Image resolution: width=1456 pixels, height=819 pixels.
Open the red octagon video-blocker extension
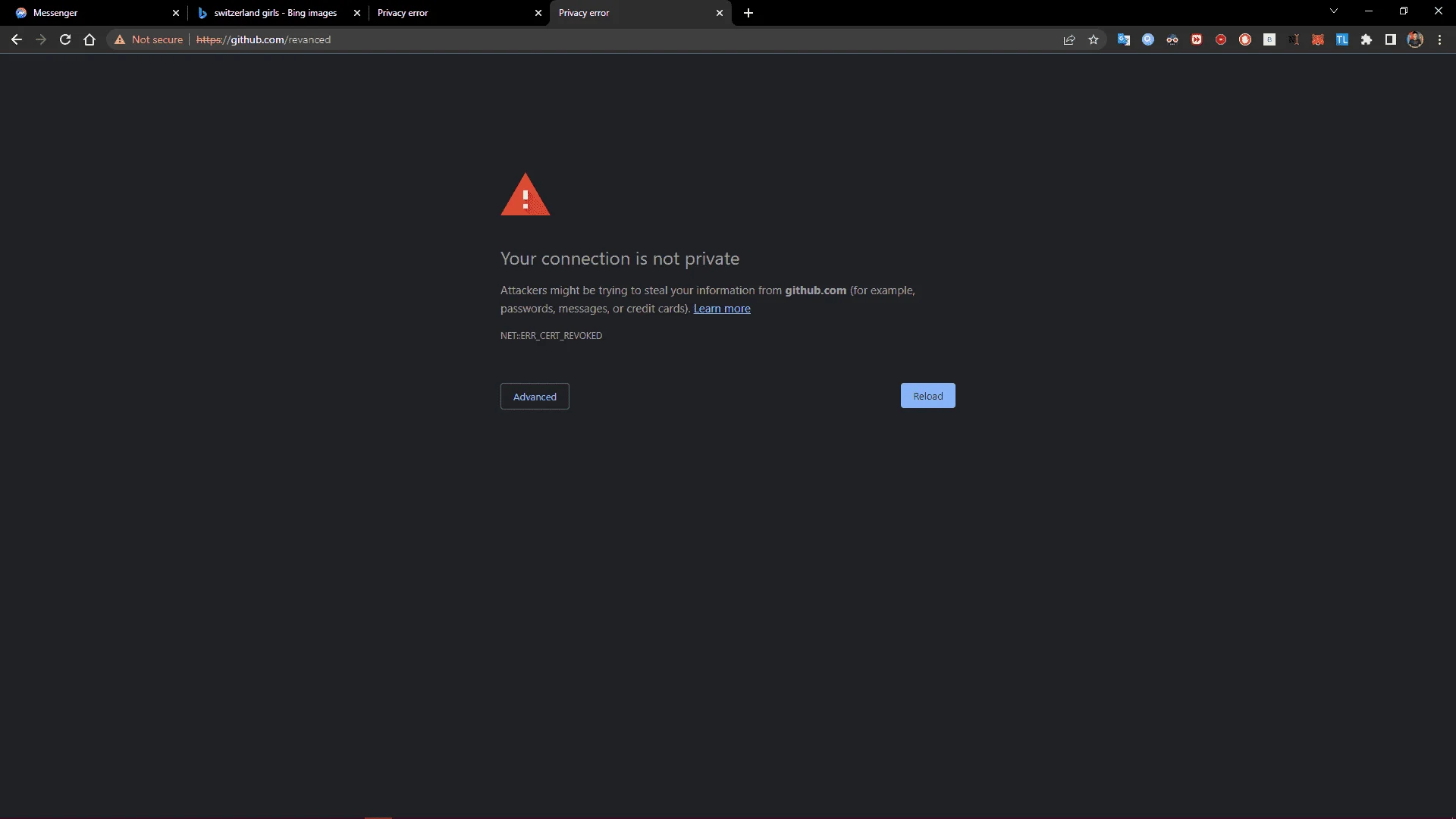pos(1221,39)
